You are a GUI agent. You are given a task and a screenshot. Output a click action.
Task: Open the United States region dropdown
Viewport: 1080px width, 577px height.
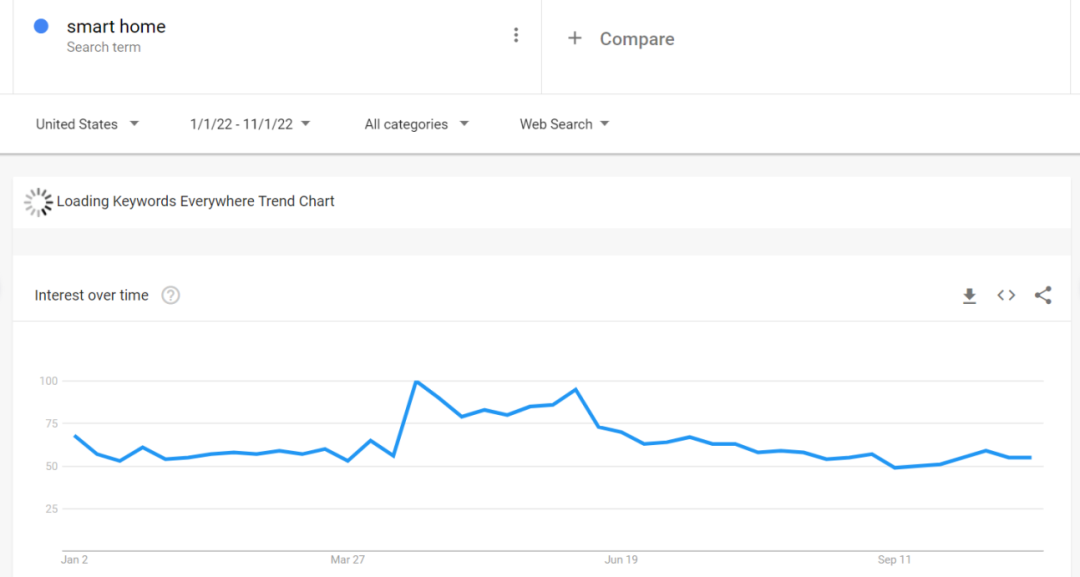(87, 124)
